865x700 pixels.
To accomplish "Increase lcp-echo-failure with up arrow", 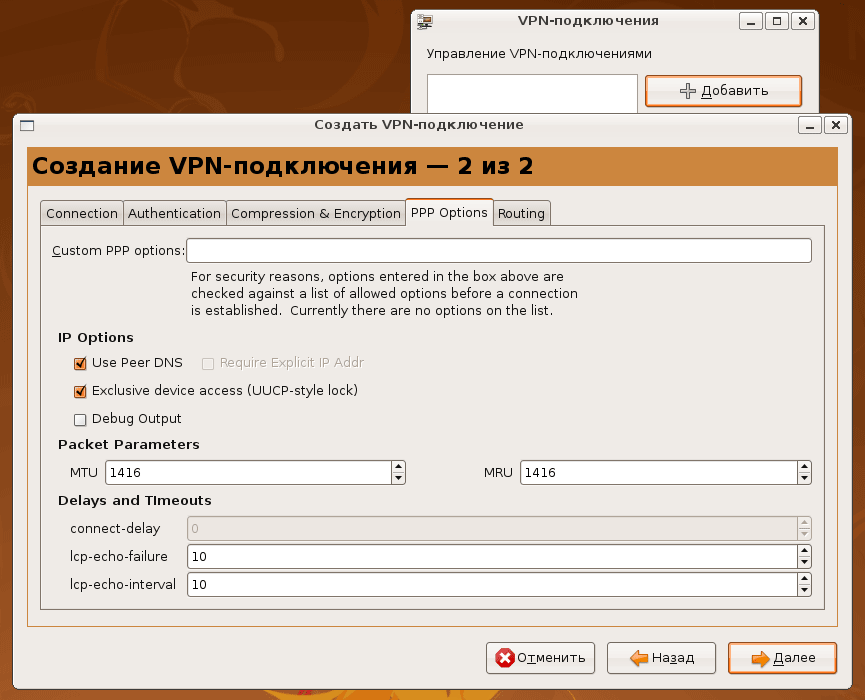I will [x=804, y=550].
